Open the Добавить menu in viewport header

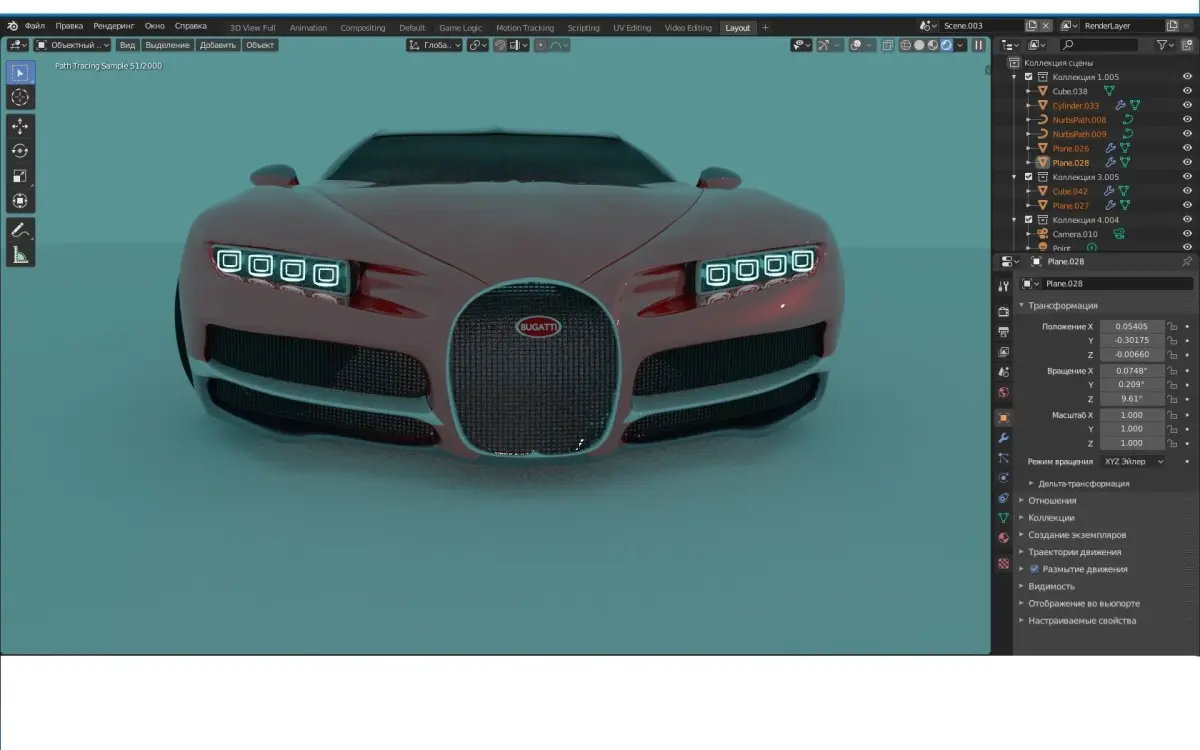tap(218, 45)
